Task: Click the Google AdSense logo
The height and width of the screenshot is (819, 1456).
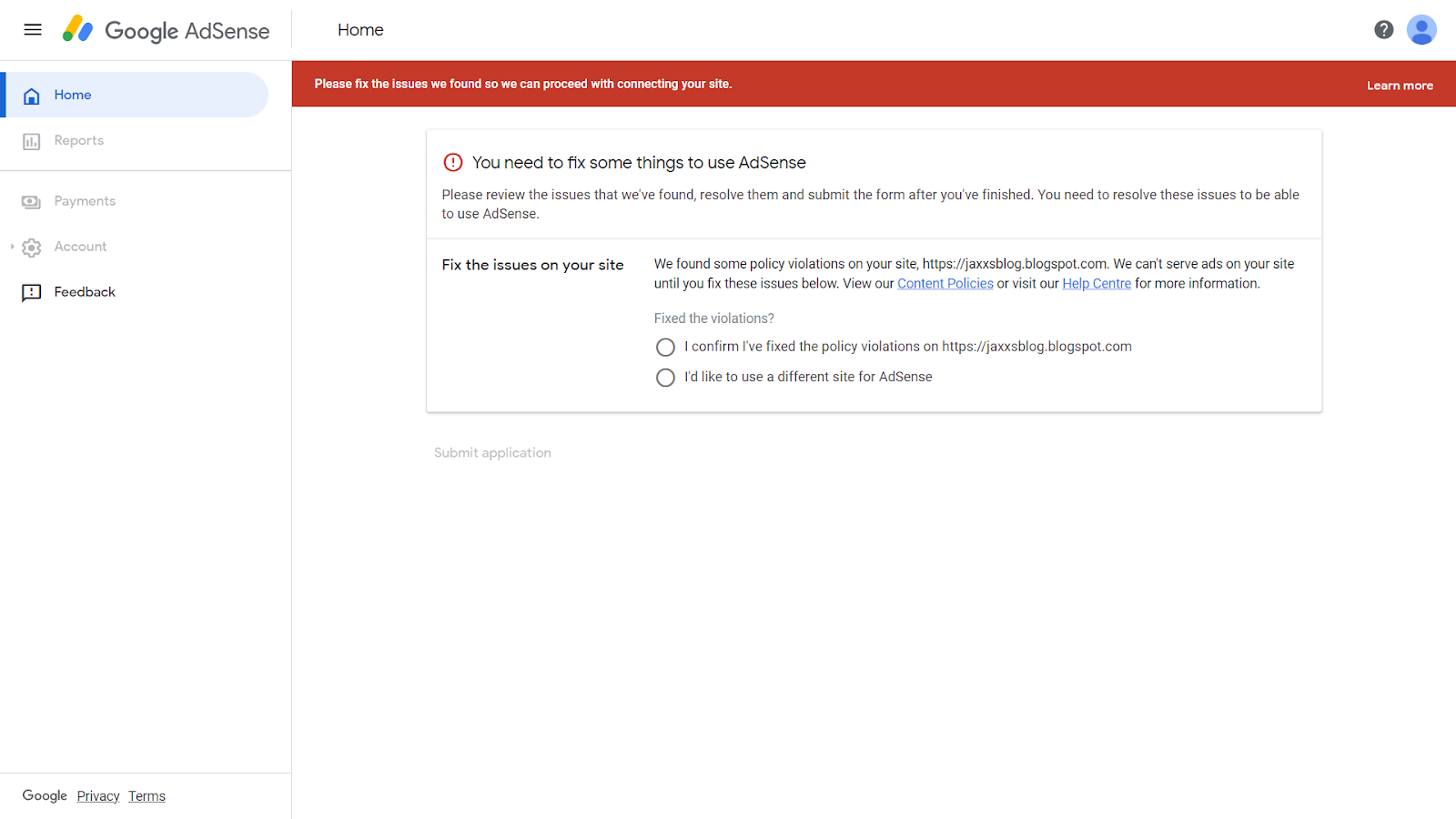Action: coord(166,30)
